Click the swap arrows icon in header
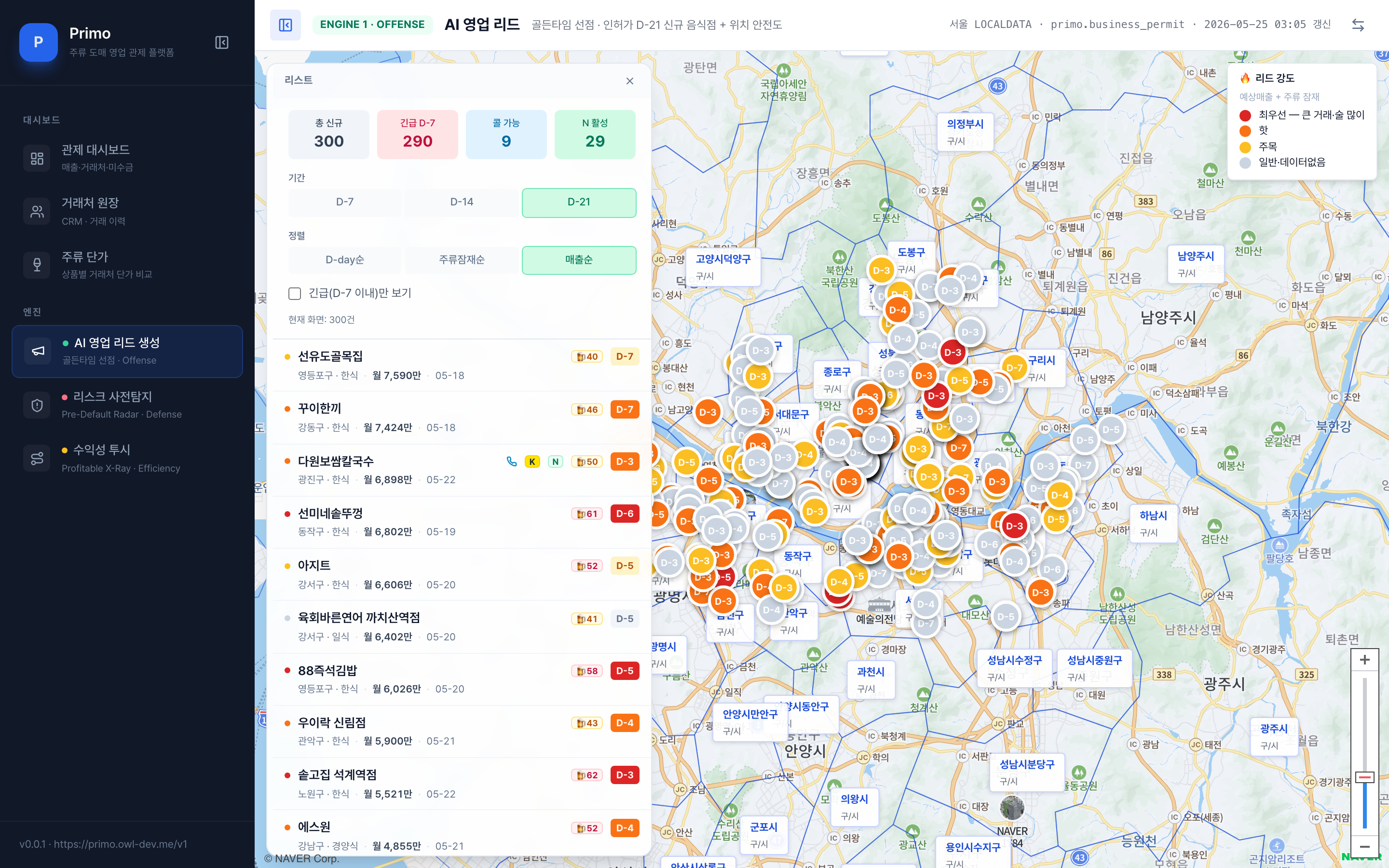Viewport: 1389px width, 868px height. click(x=1358, y=25)
